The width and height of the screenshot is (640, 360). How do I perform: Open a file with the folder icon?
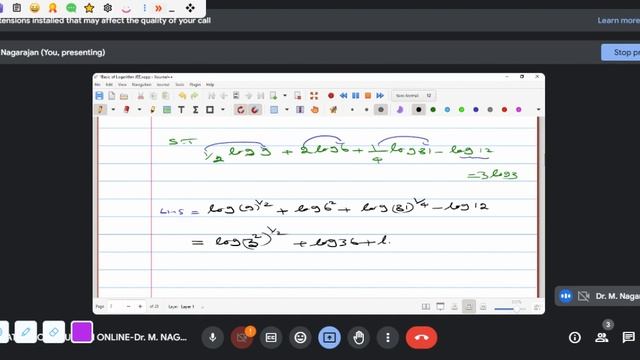[x=124, y=96]
